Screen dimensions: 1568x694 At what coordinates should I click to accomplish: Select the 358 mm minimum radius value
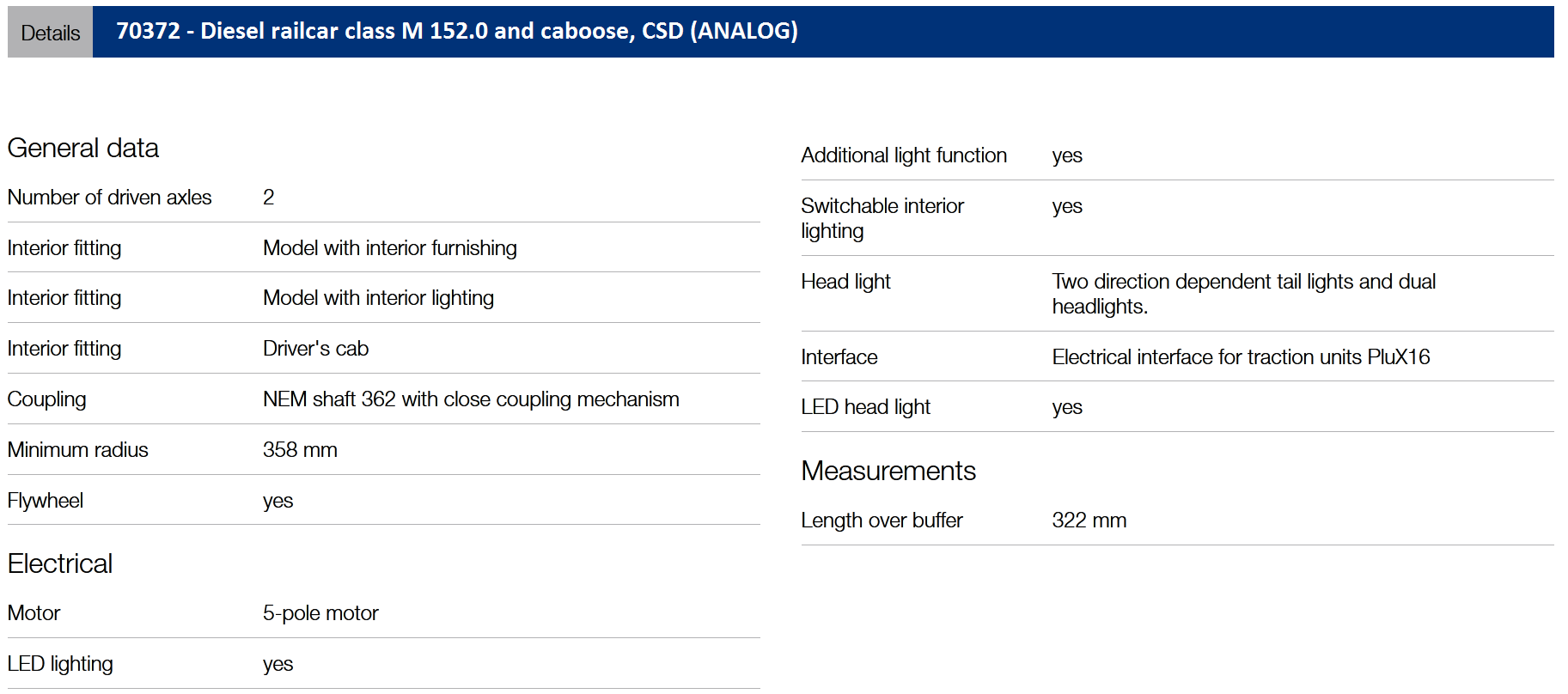click(x=300, y=450)
